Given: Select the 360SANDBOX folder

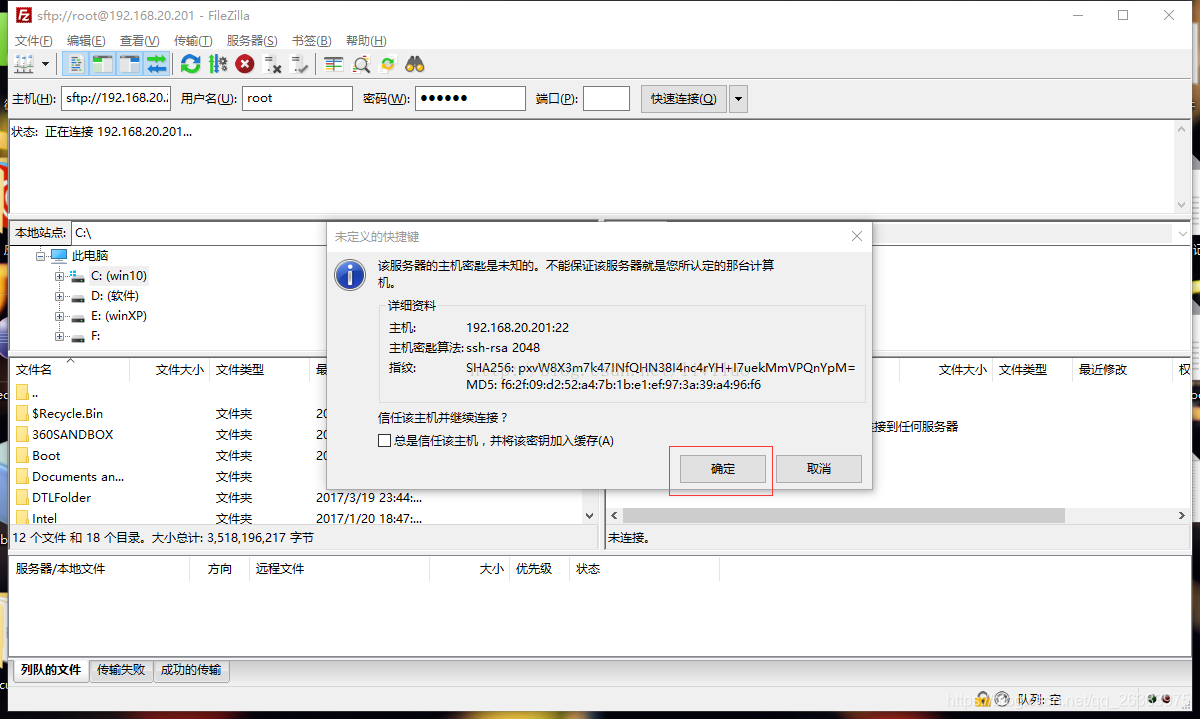Looking at the screenshot, I should 72,434.
